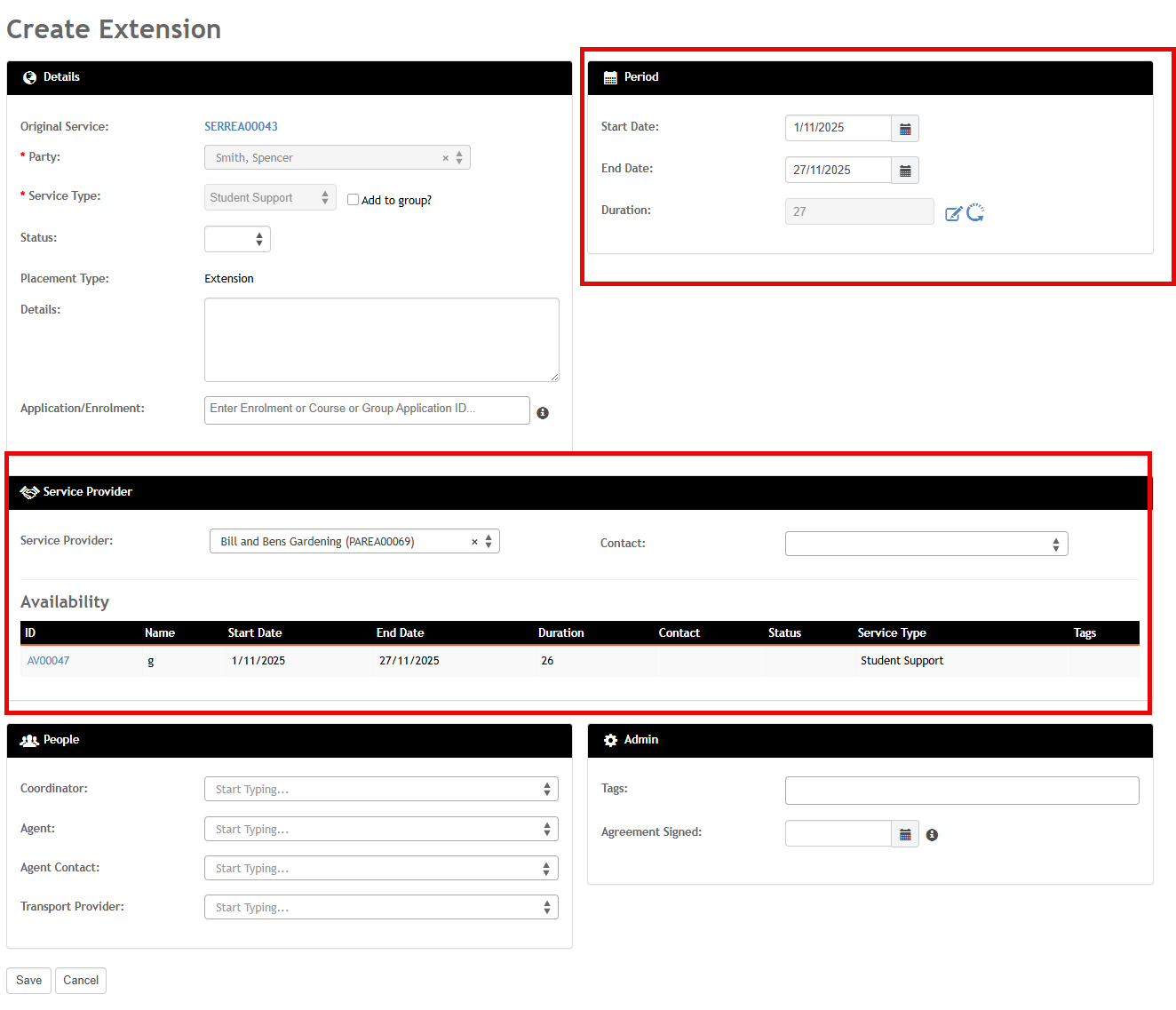Image resolution: width=1176 pixels, height=1010 pixels.
Task: Click the Service Type column header in Availability
Action: [x=892, y=633]
